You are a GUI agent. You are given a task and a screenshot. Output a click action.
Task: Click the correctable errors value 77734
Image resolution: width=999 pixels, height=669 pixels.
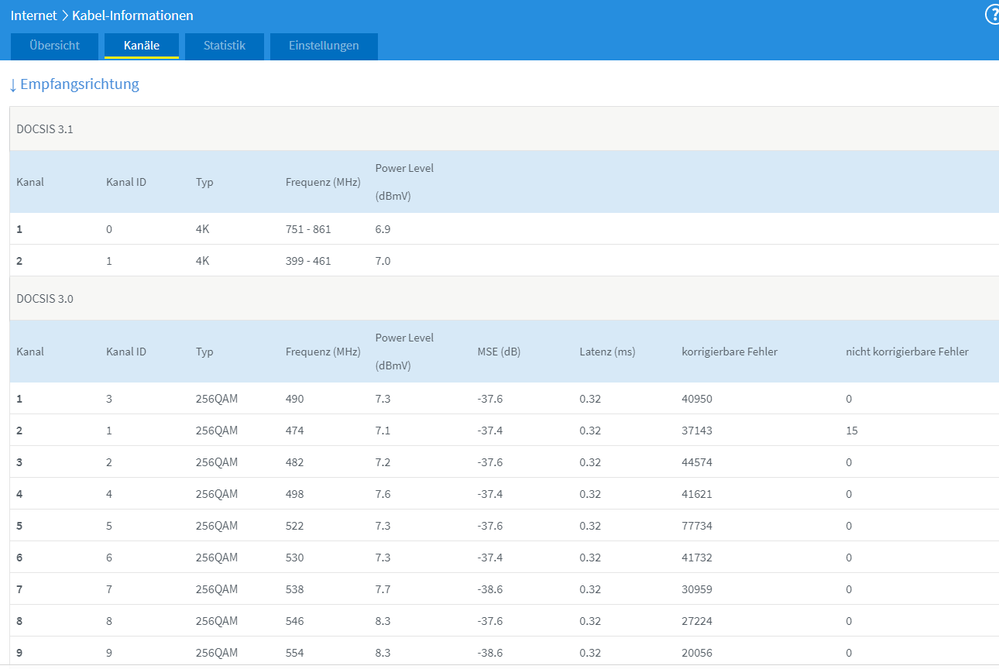pos(698,526)
